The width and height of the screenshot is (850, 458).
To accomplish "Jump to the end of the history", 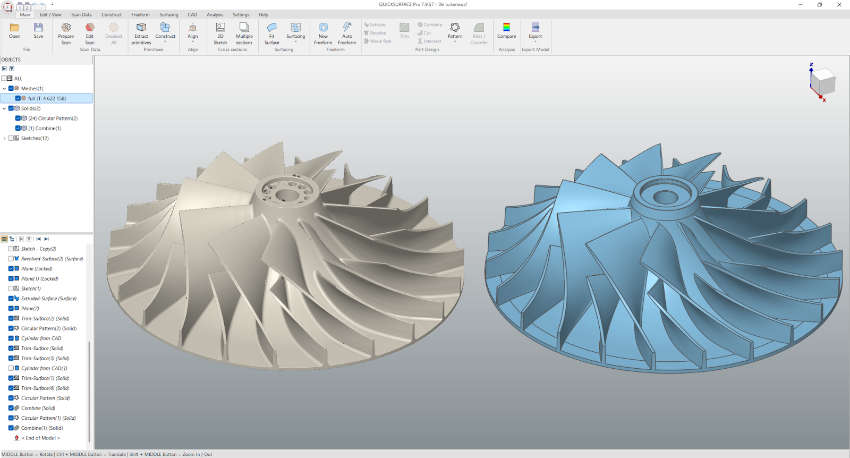I will click(47, 238).
